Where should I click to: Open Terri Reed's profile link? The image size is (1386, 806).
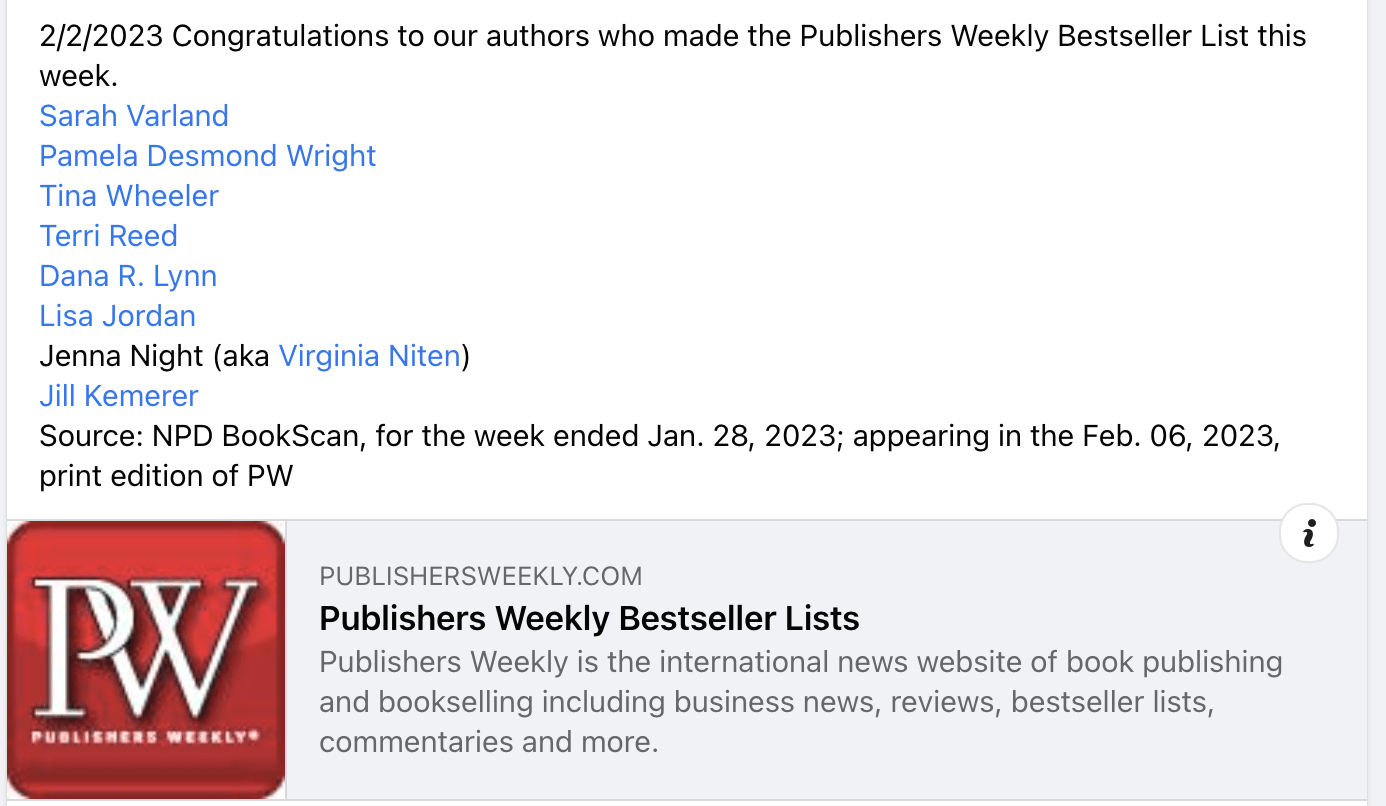pyautogui.click(x=108, y=236)
